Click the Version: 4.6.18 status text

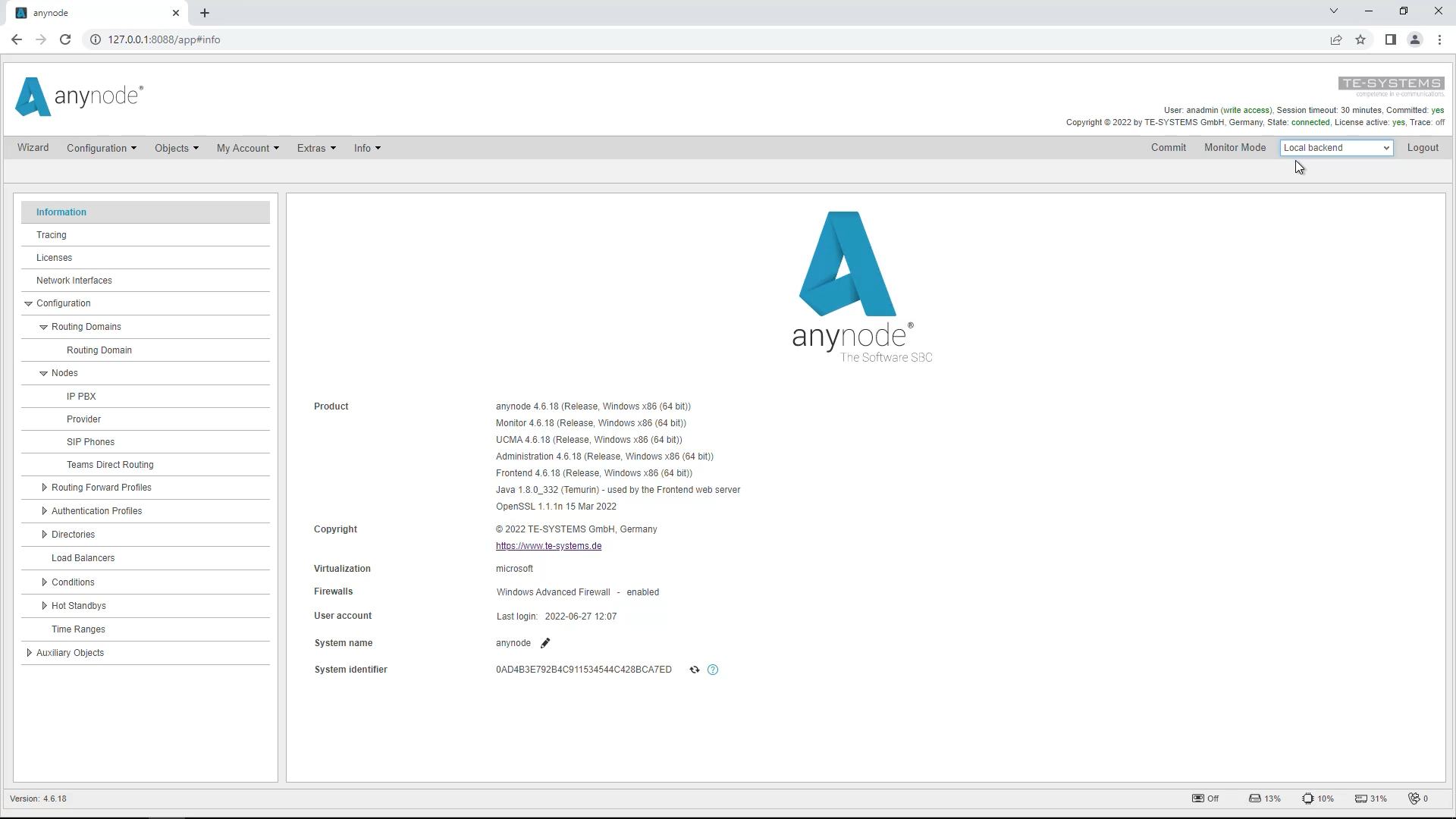click(x=38, y=799)
